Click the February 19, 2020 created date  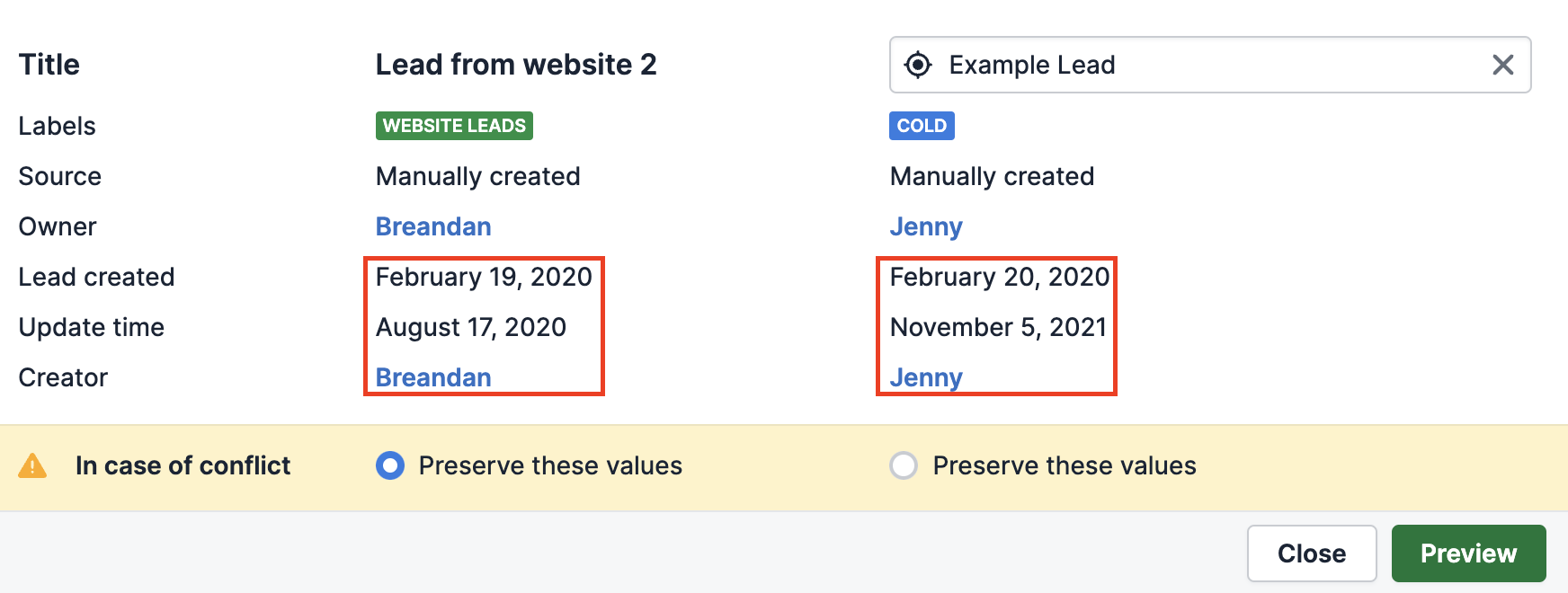point(484,277)
